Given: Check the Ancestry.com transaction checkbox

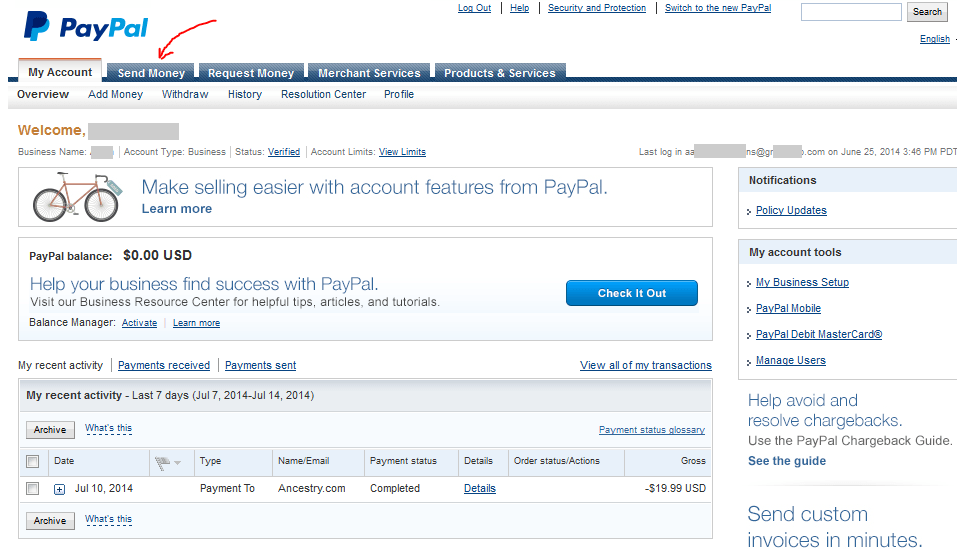Looking at the screenshot, I should pyautogui.click(x=33, y=489).
